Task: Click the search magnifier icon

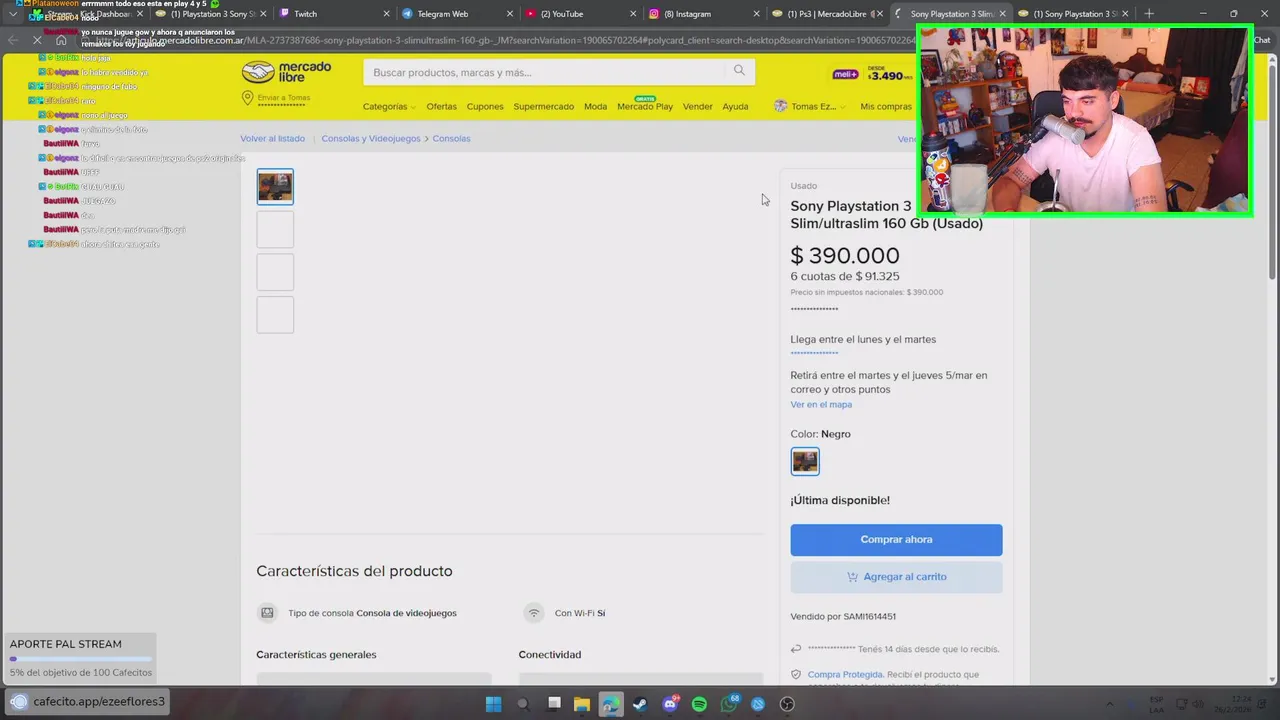Action: pos(739,70)
